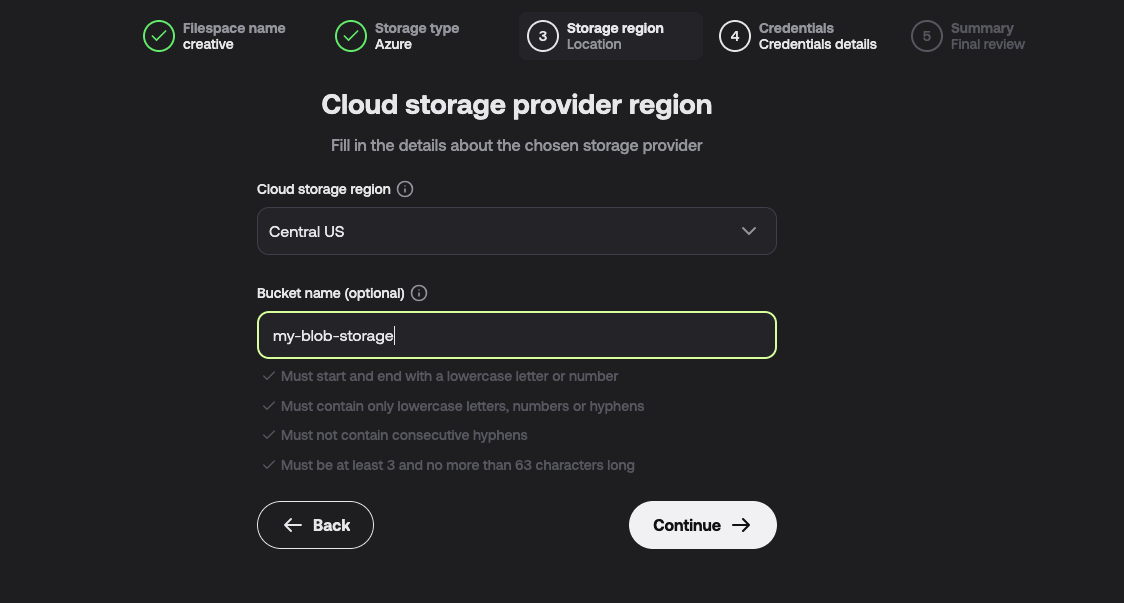Click checkmark beside 'start and end' rule
1124x603 pixels.
click(269, 376)
